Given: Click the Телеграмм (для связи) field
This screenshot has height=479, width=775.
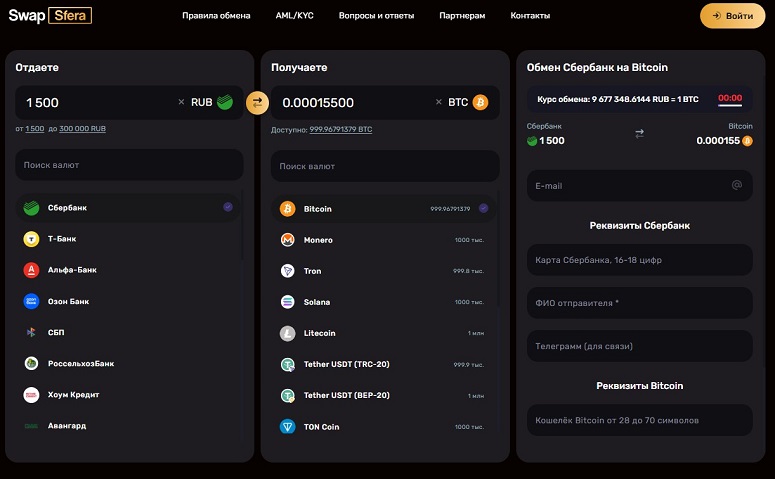Looking at the screenshot, I should pyautogui.click(x=640, y=346).
